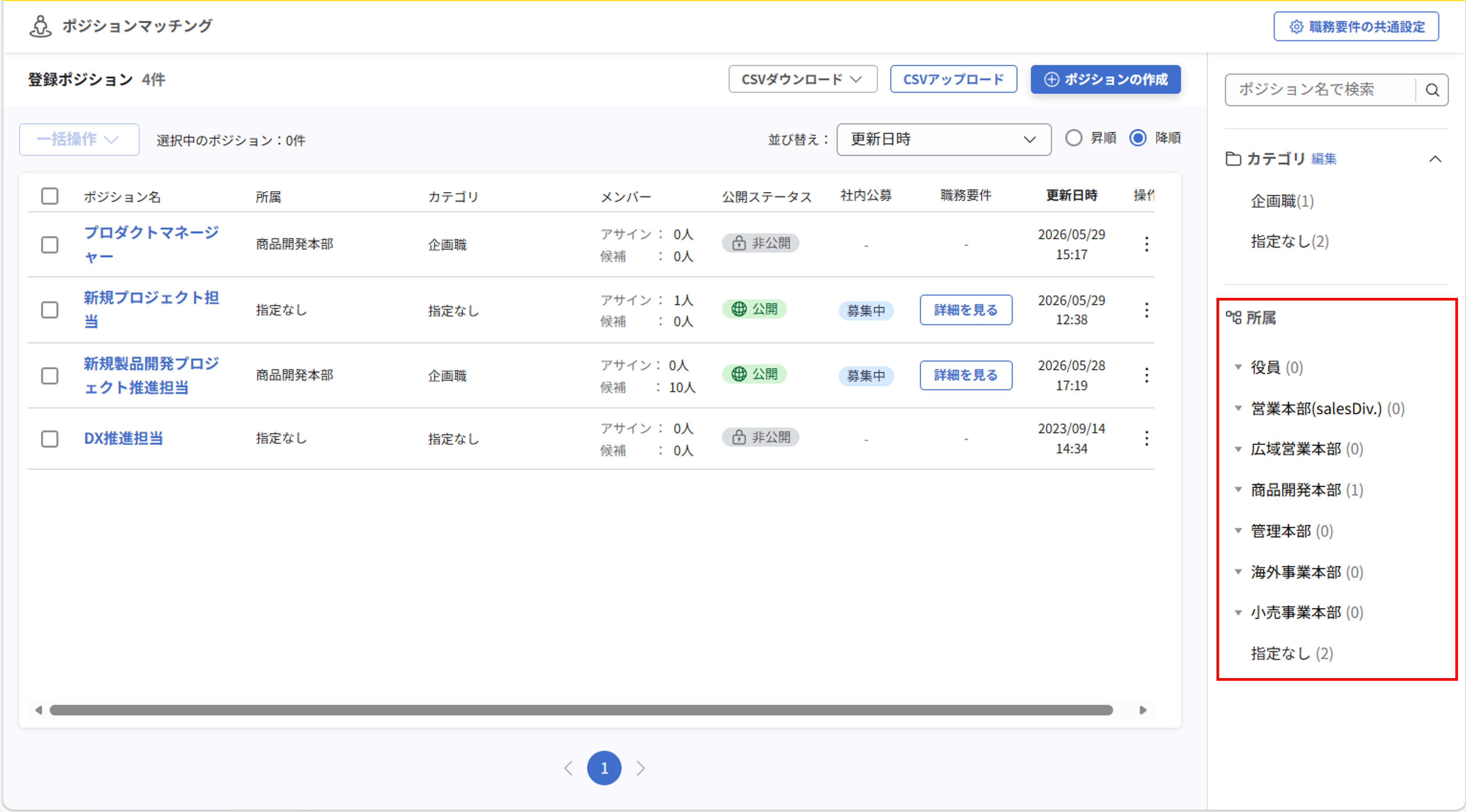Click 非公開 lock badge in プロダクトマネージャー row
The image size is (1466, 812).
[x=760, y=243]
